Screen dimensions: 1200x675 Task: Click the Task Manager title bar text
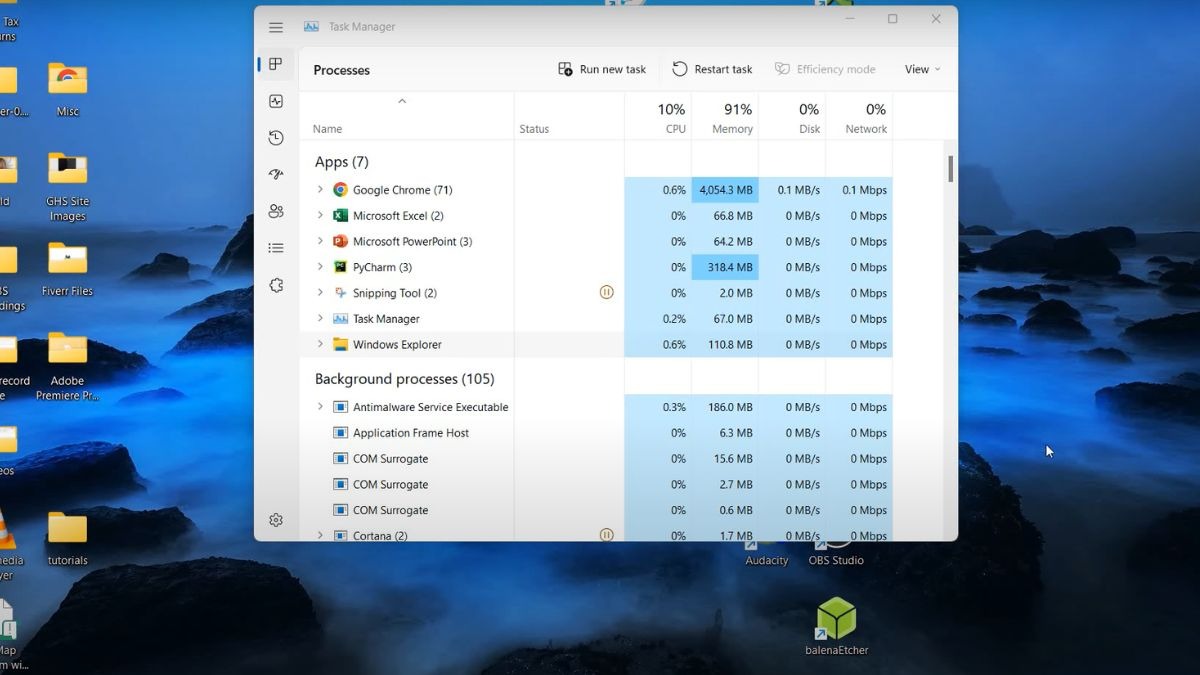click(x=362, y=27)
